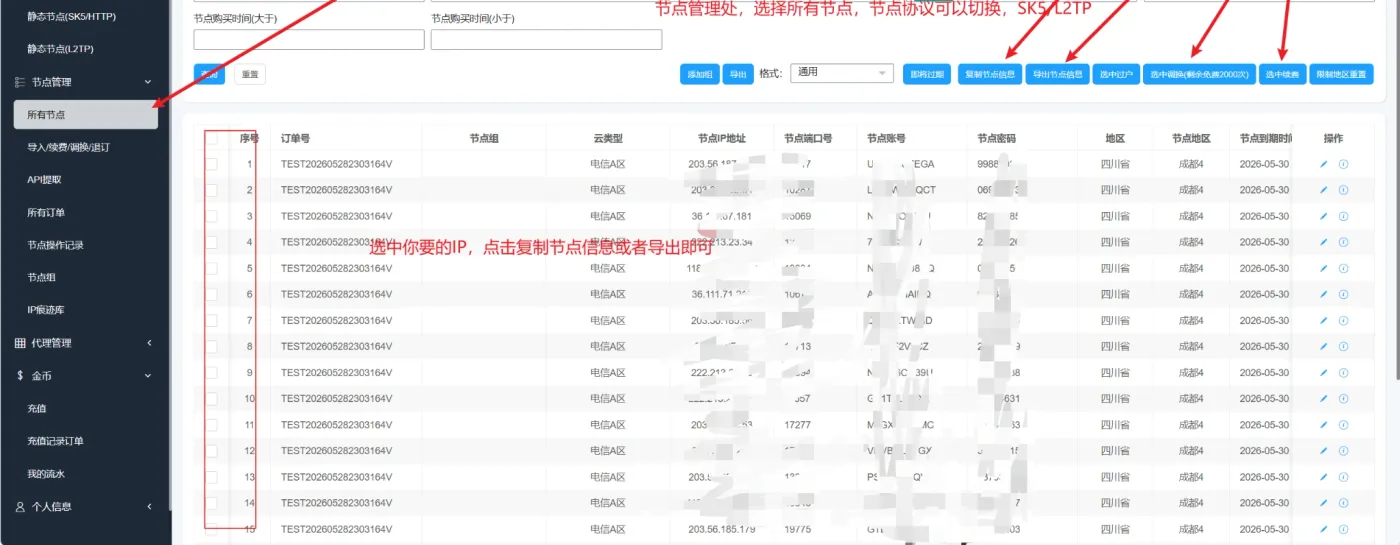1400x545 pixels.
Task: Tick the checkbox for row 12
Action: pyautogui.click(x=212, y=451)
